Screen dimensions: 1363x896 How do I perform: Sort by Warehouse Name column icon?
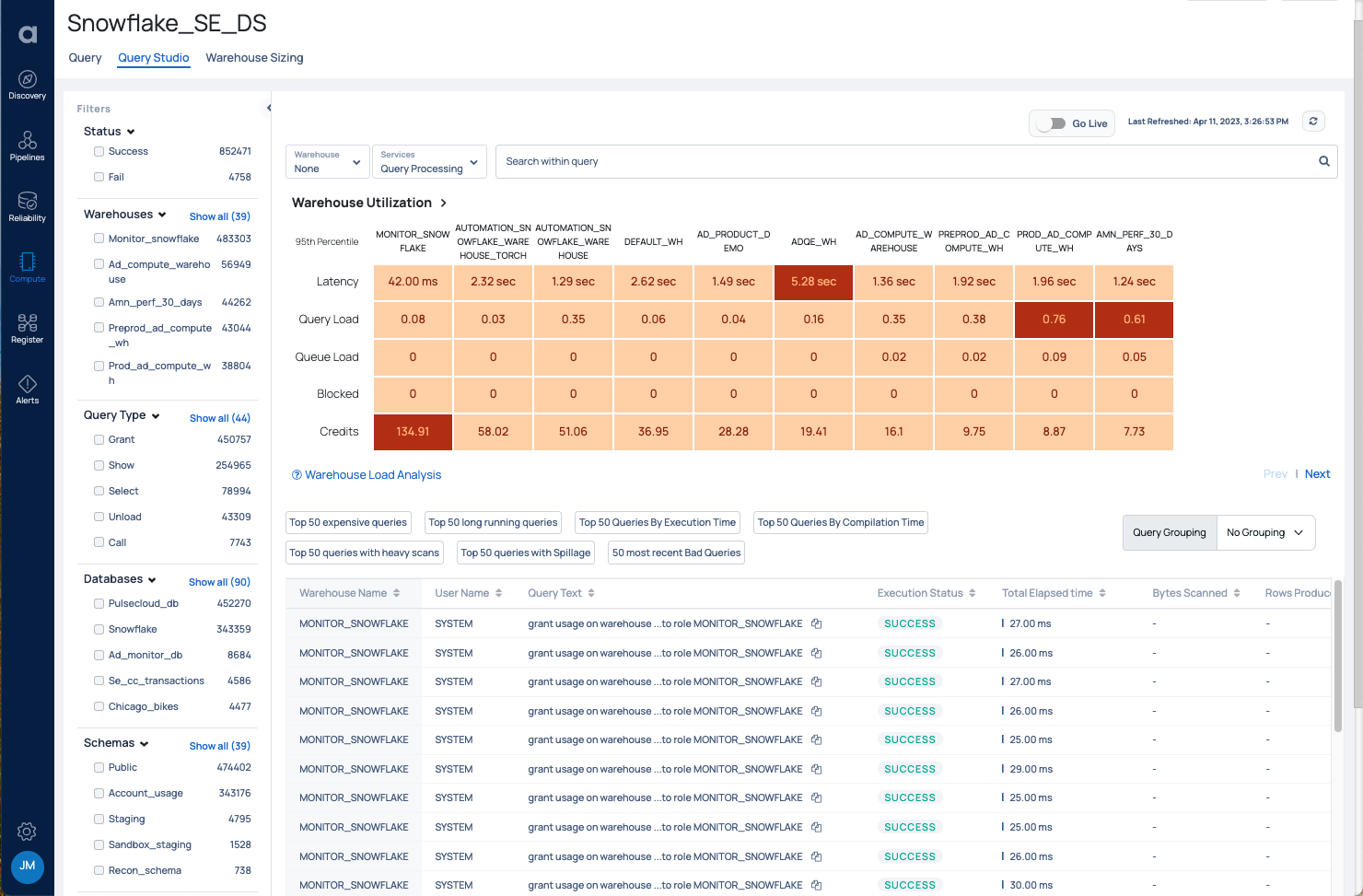(x=396, y=593)
